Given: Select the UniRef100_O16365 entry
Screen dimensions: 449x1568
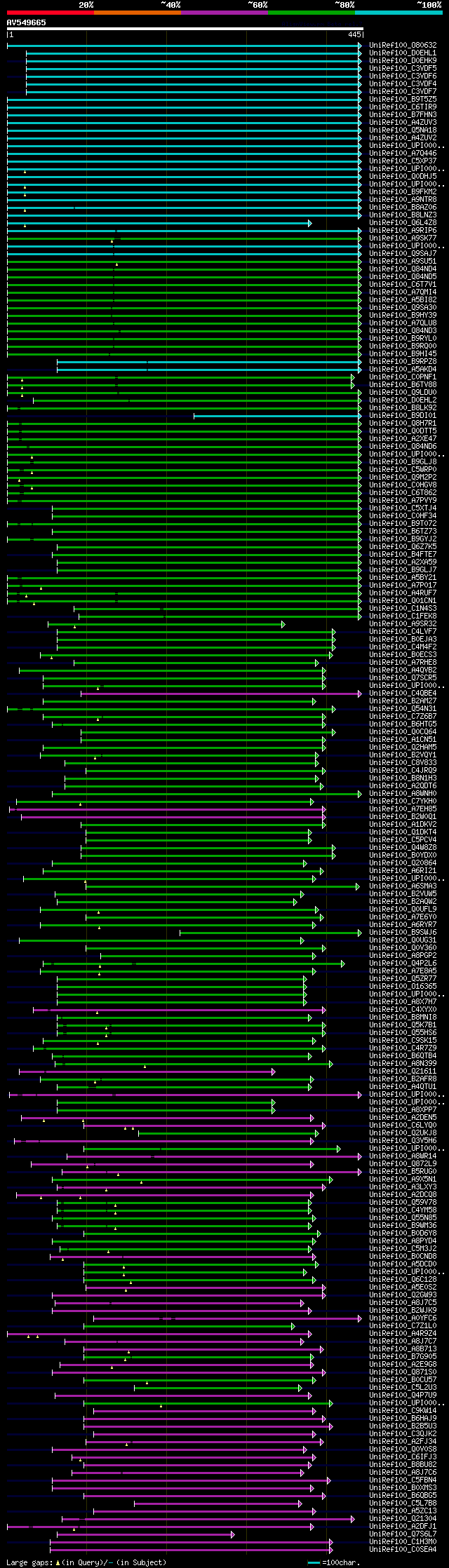Looking at the screenshot, I should [x=403, y=986].
